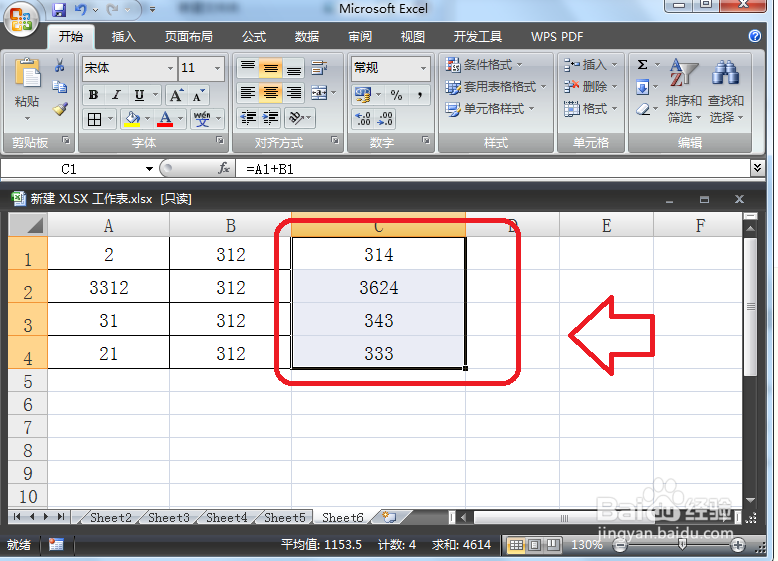Click the insert function fx icon

pyautogui.click(x=224, y=169)
